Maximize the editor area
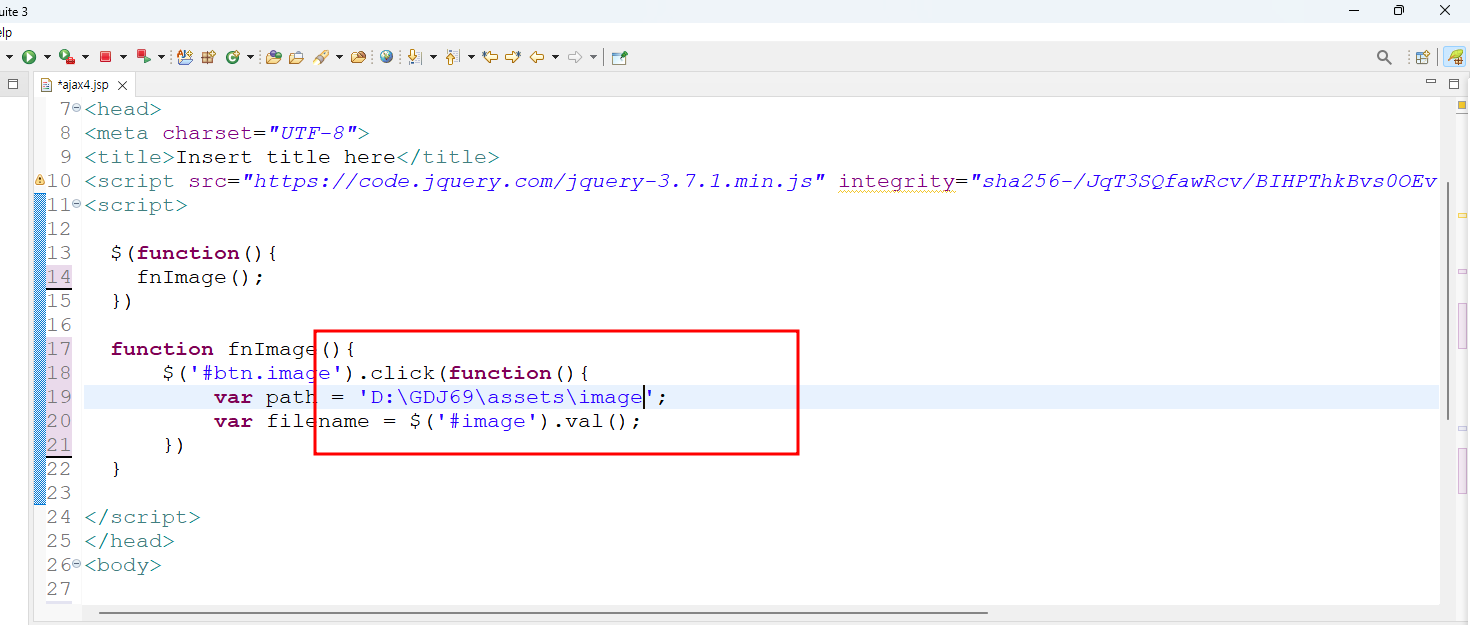 coord(1453,83)
